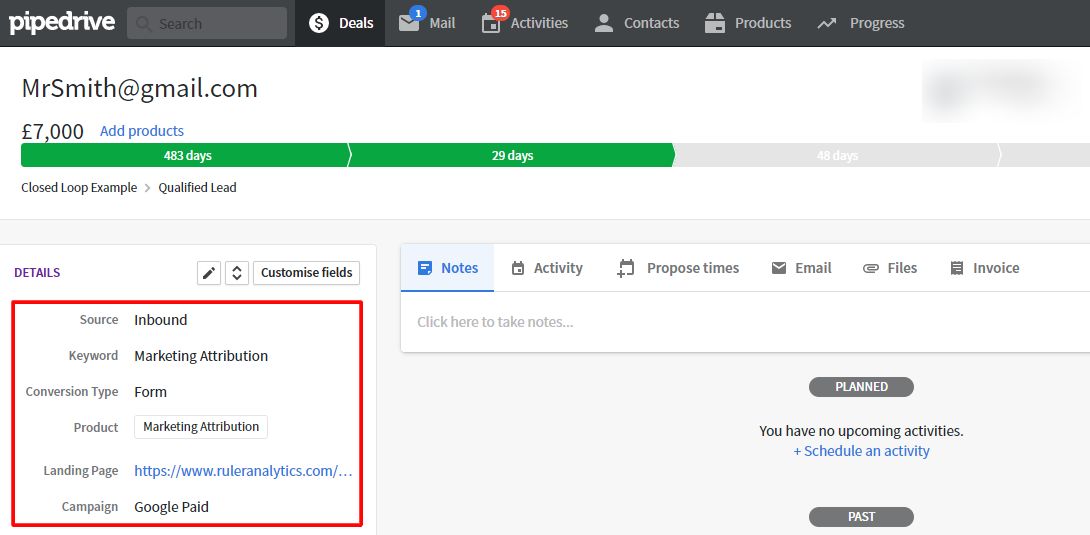Select the 29 days pipeline stage
Viewport: 1090px width, 535px height.
[512, 156]
